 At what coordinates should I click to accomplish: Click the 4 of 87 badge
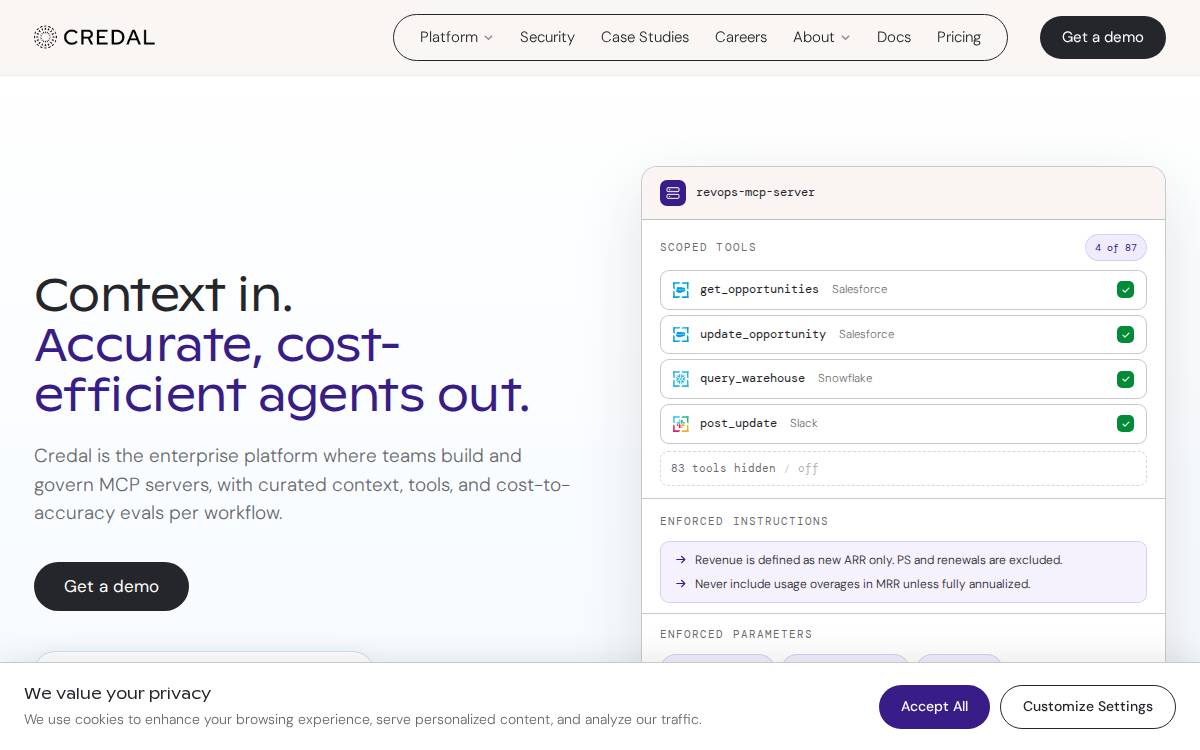coord(1116,248)
